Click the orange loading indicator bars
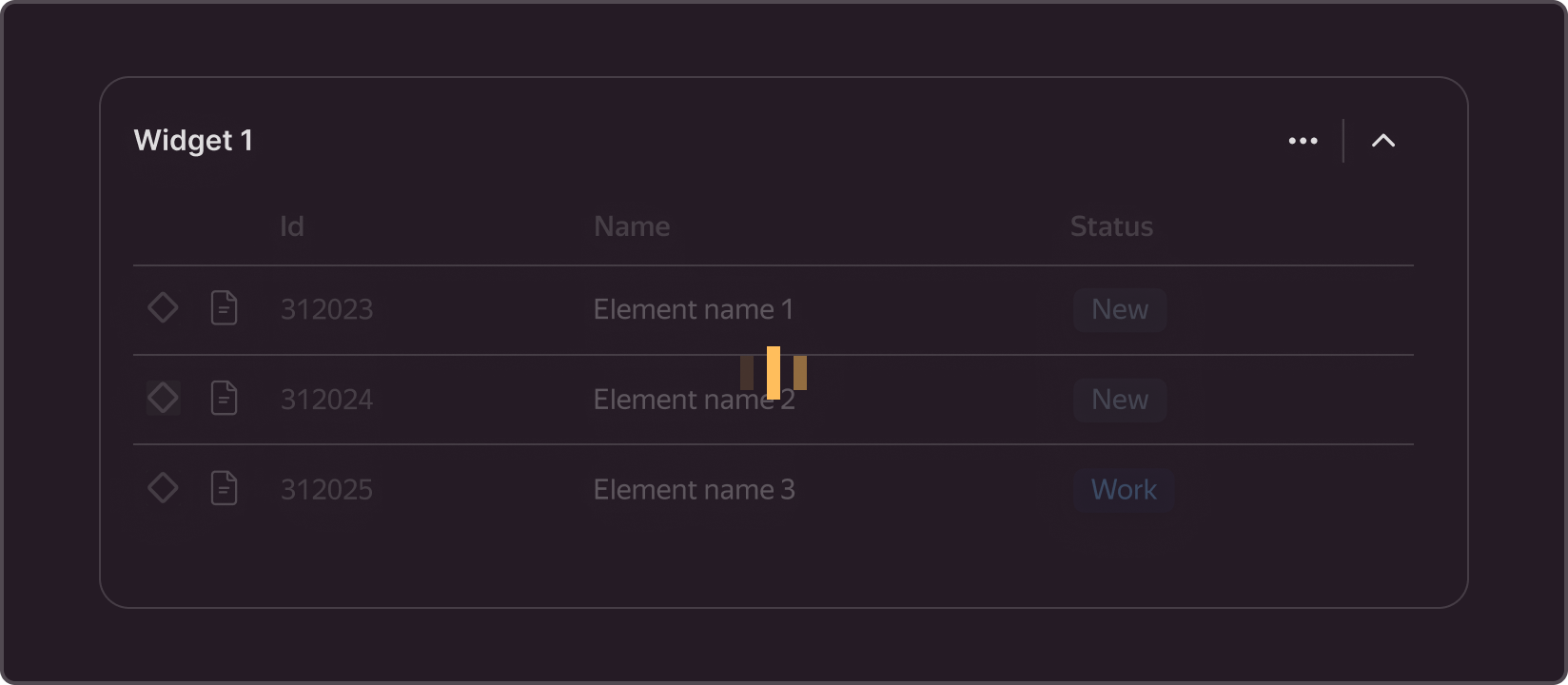 click(x=774, y=373)
